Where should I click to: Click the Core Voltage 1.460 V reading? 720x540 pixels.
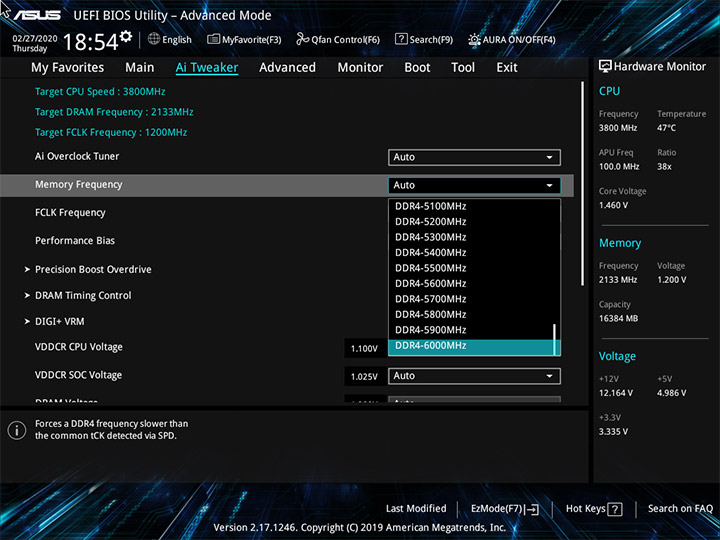pos(613,205)
